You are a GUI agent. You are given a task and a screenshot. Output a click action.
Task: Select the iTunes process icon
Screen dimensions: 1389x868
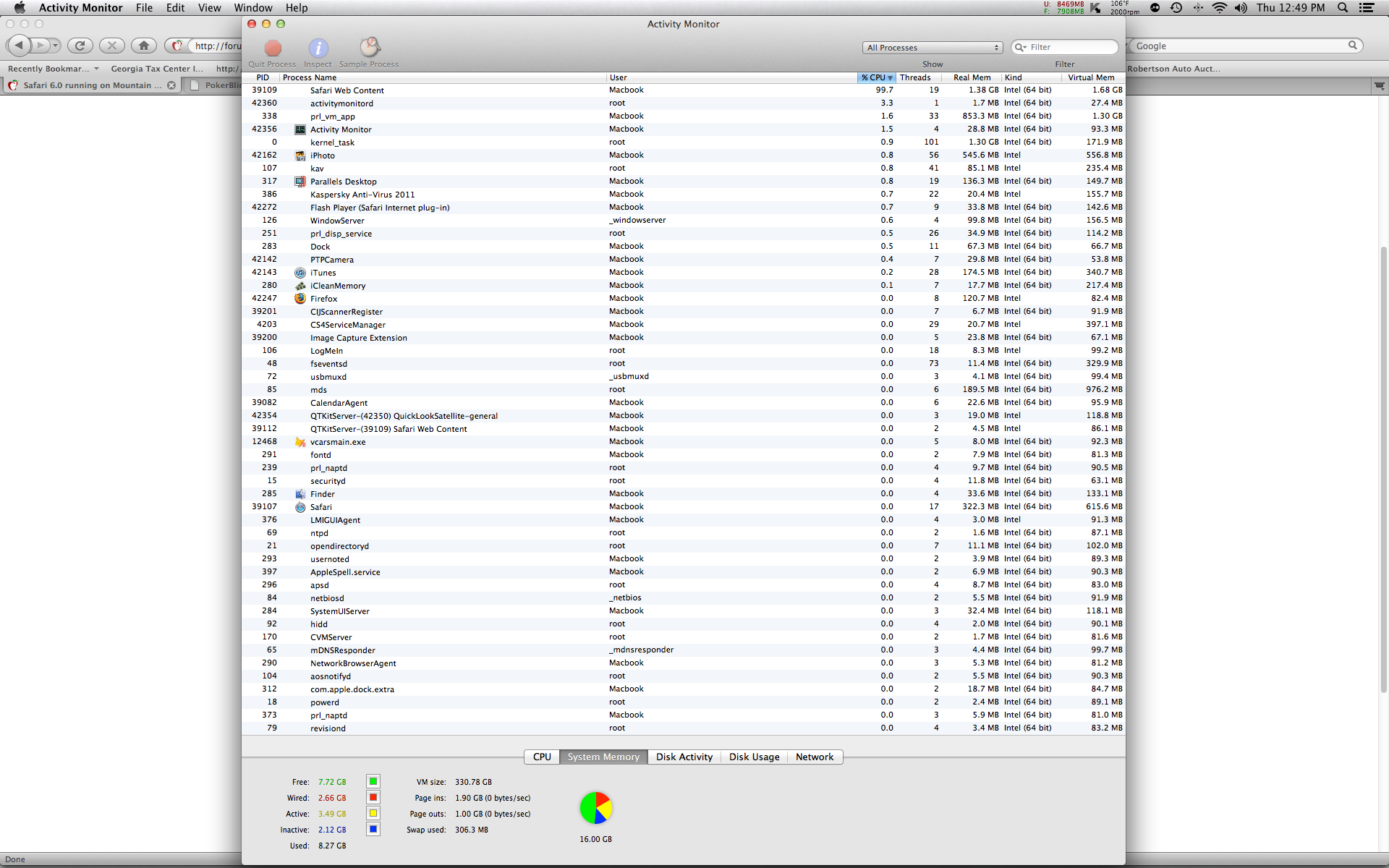(x=300, y=273)
